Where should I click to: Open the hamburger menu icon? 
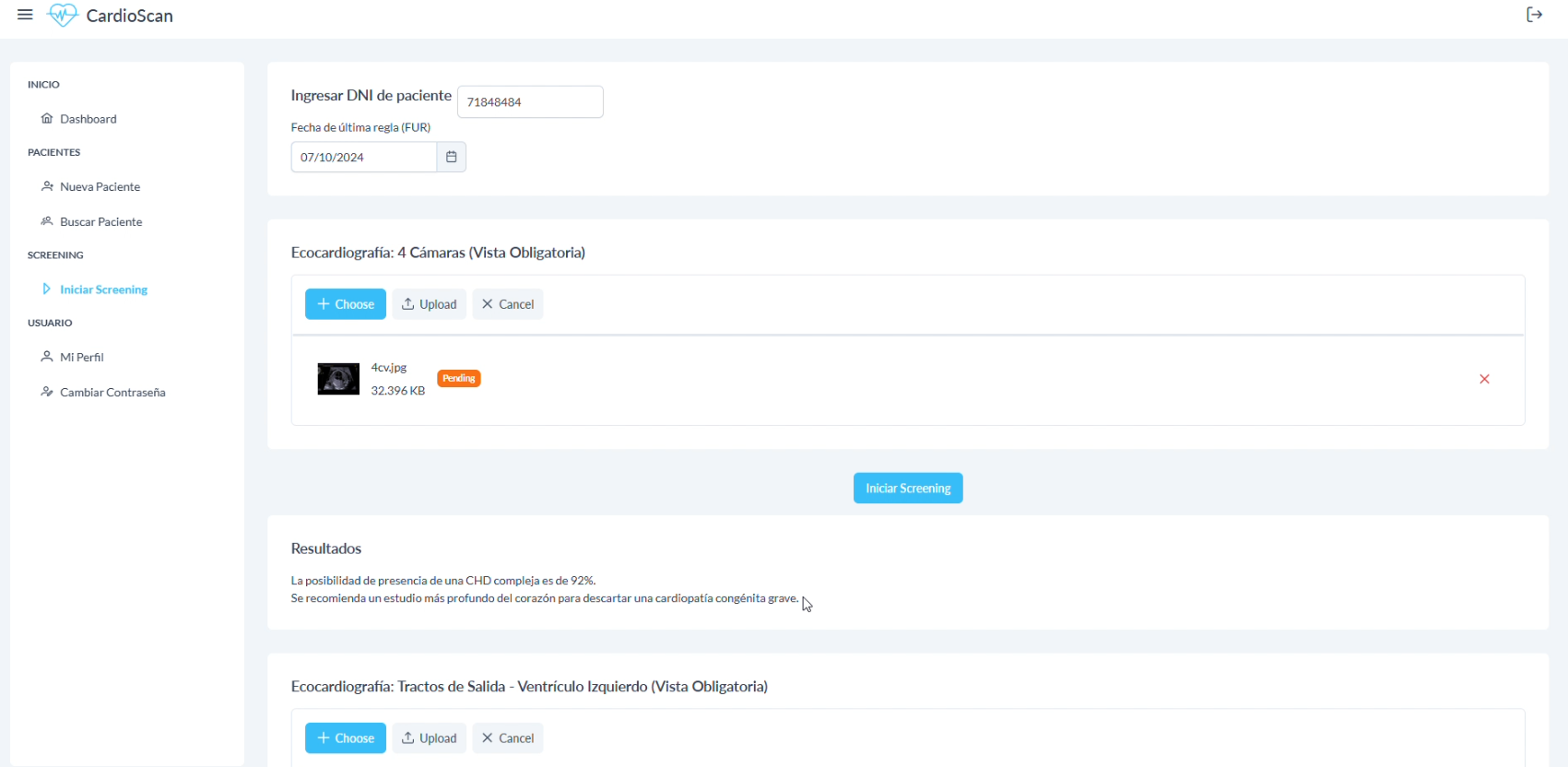point(25,15)
